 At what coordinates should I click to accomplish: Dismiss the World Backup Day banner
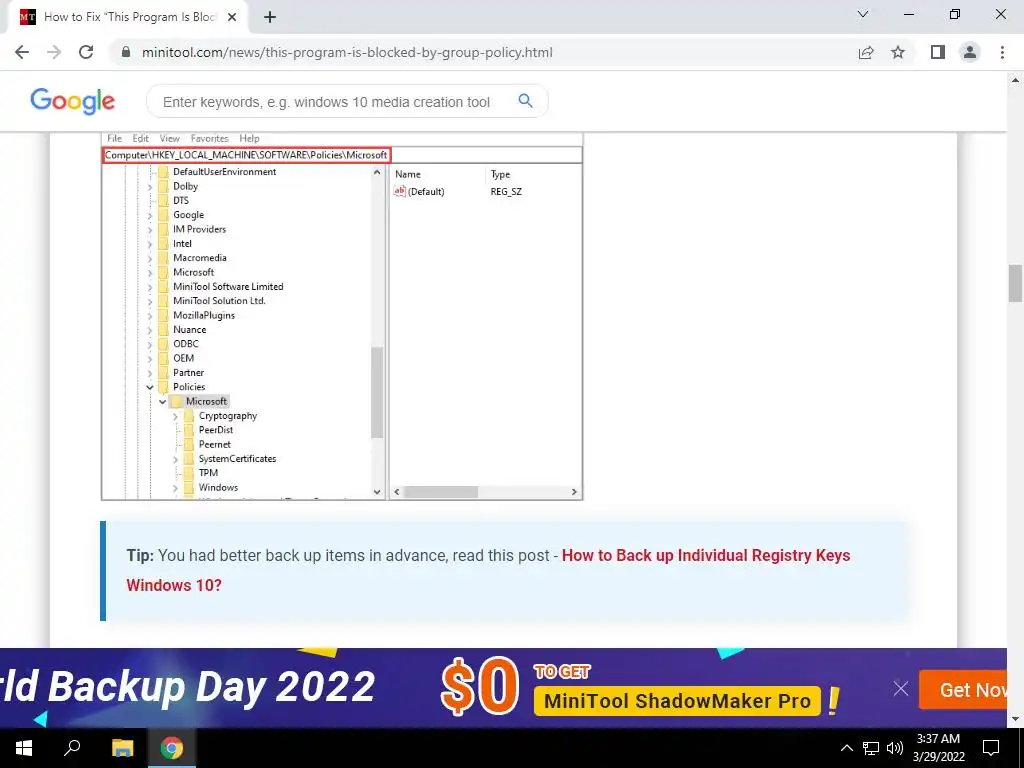click(901, 688)
